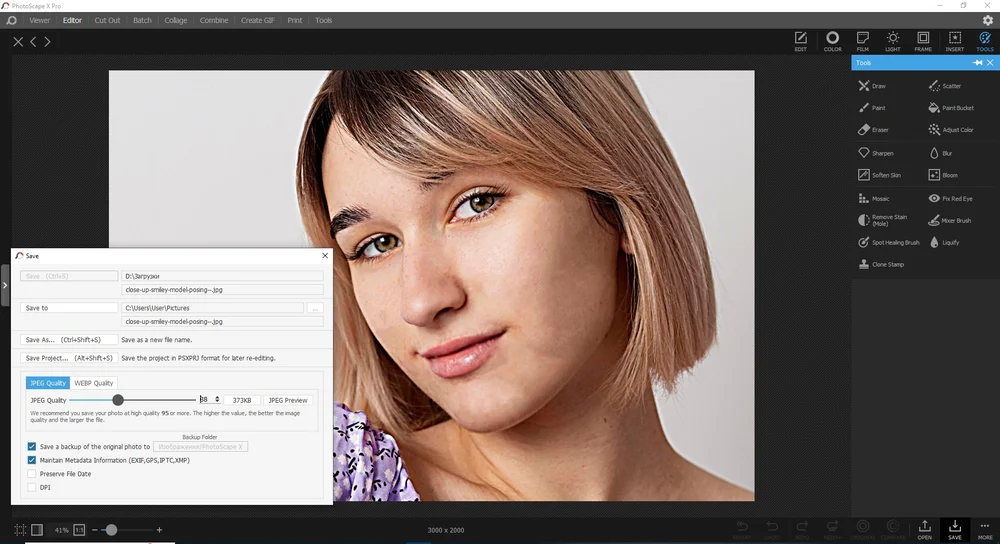Select the Spot Healing Brush
The width and height of the screenshot is (1000, 544).
pyautogui.click(x=888, y=242)
